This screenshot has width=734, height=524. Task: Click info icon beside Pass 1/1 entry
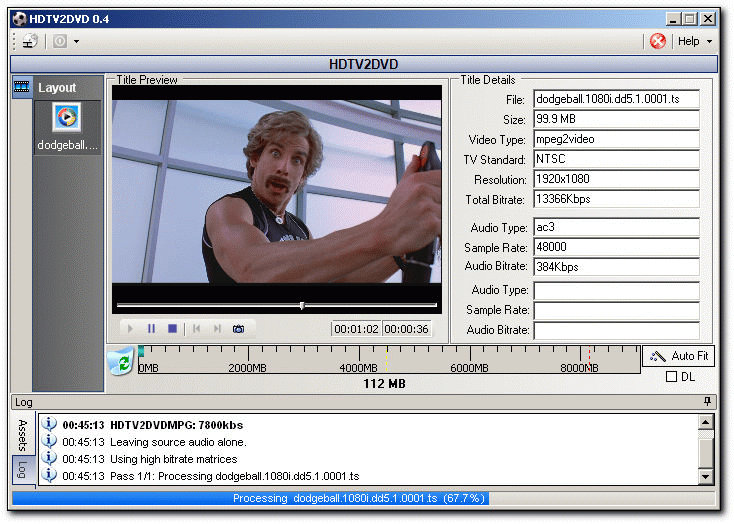click(x=49, y=475)
